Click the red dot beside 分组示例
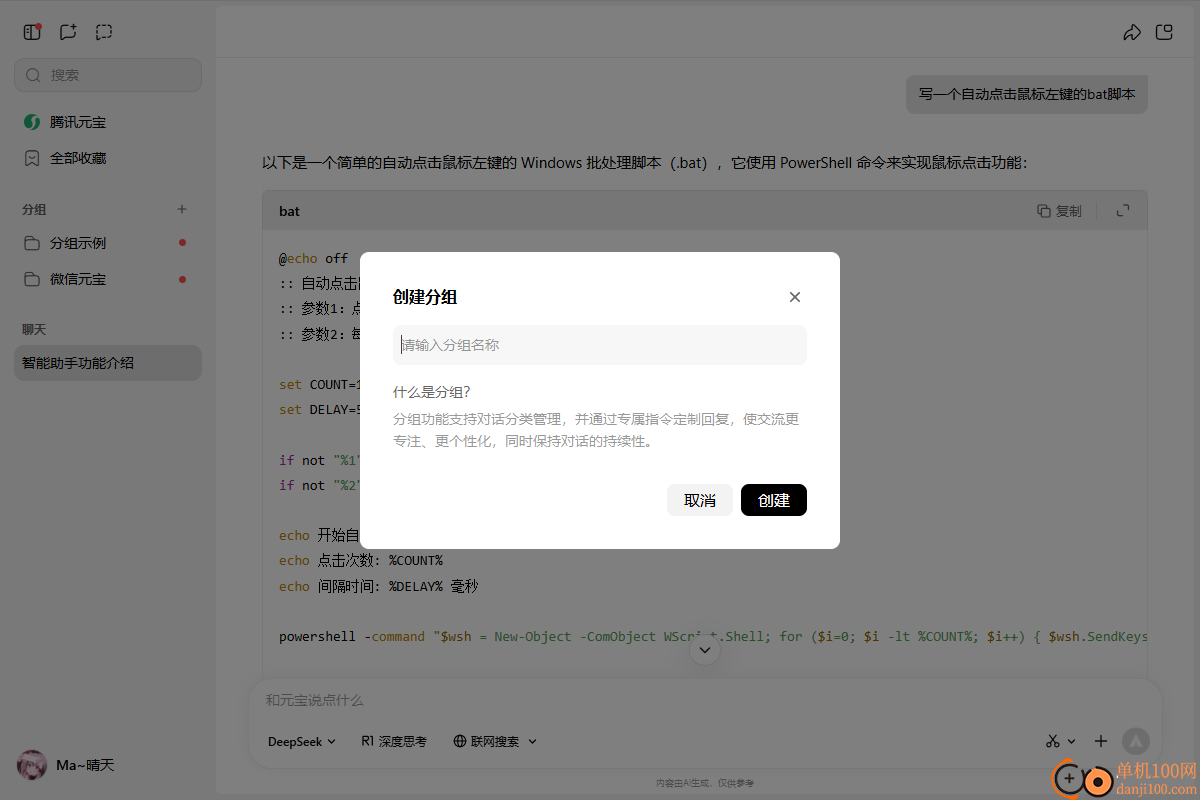The width and height of the screenshot is (1200, 800). click(x=182, y=243)
